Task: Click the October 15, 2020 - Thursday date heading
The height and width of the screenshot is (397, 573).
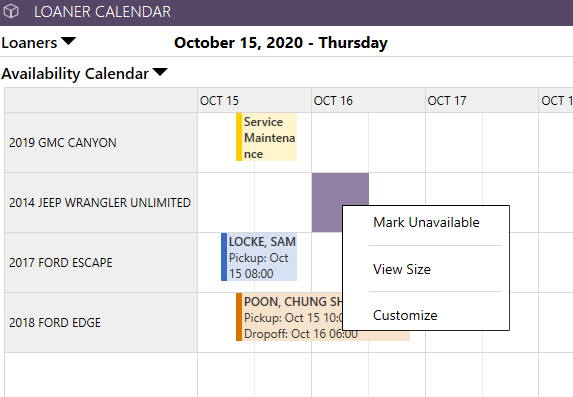Action: [x=281, y=43]
